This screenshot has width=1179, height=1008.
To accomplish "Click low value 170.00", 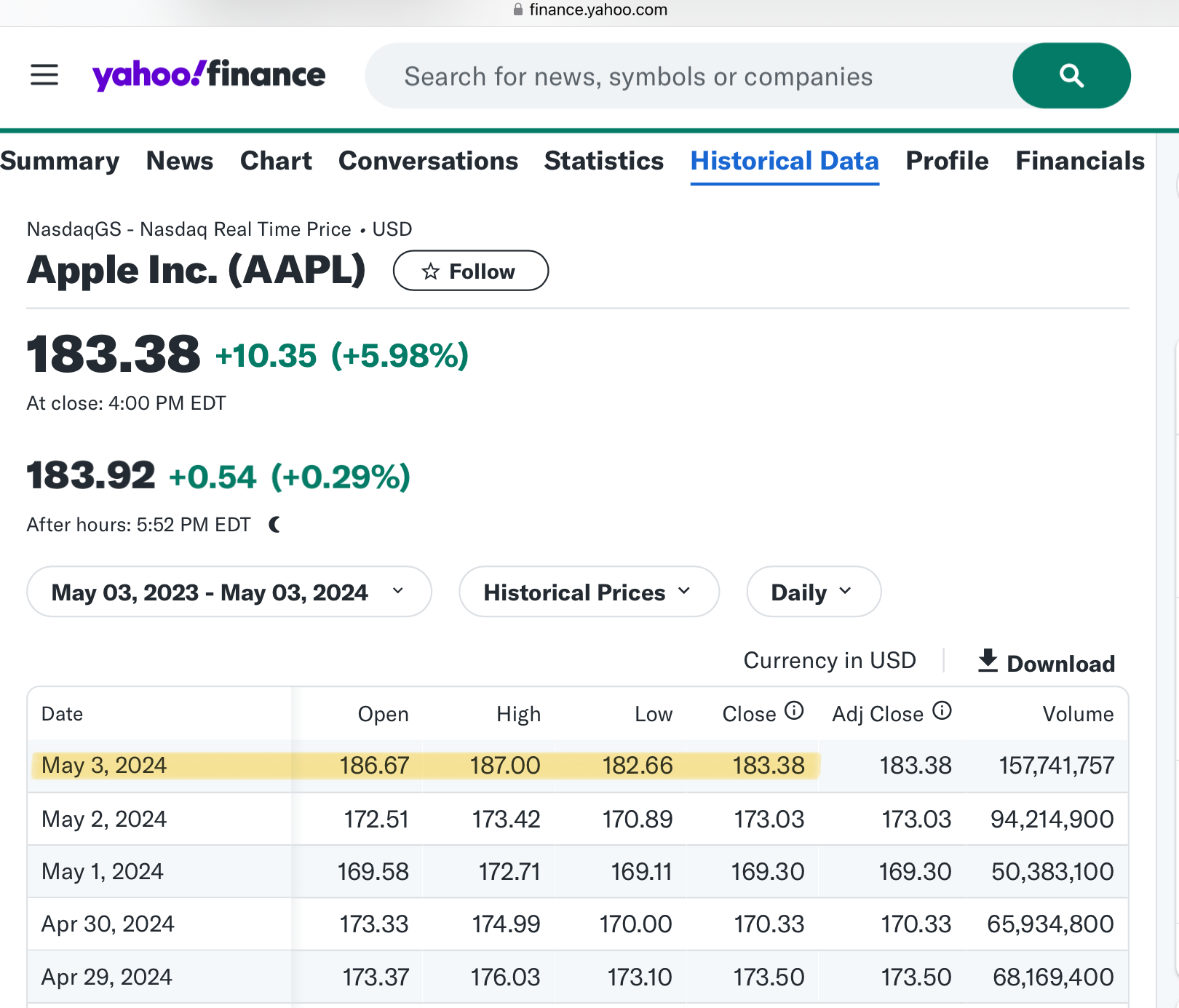I will pos(635,924).
